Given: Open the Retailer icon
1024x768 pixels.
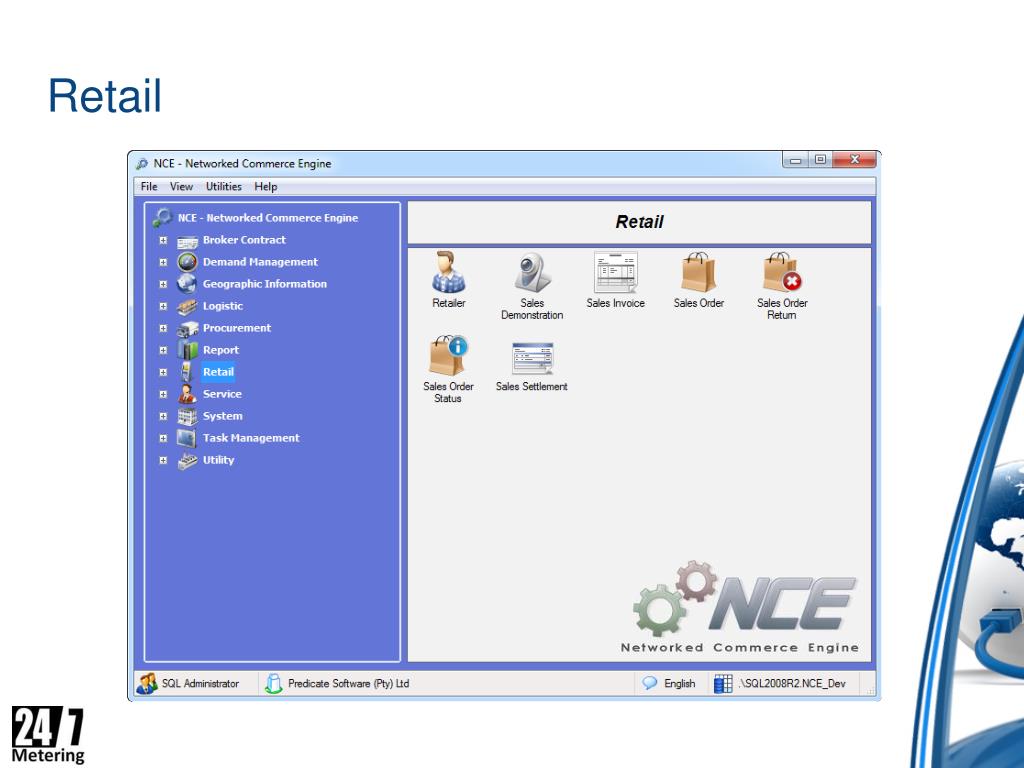Looking at the screenshot, I should pos(449,272).
